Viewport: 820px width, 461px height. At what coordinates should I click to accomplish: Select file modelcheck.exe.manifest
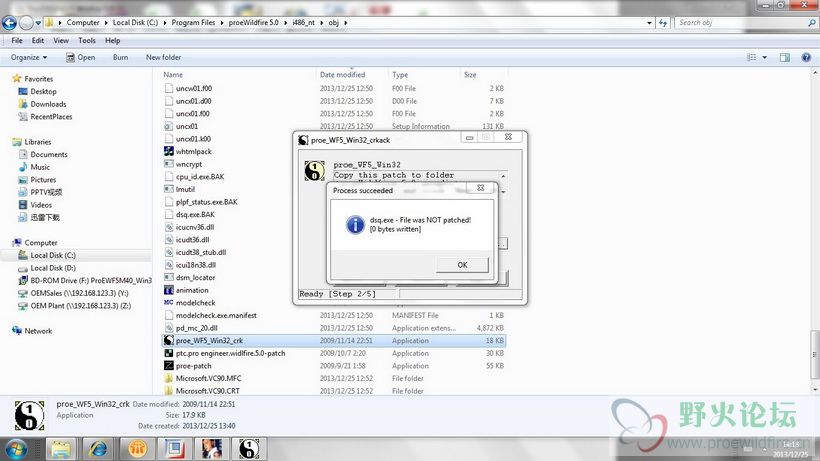coord(216,315)
